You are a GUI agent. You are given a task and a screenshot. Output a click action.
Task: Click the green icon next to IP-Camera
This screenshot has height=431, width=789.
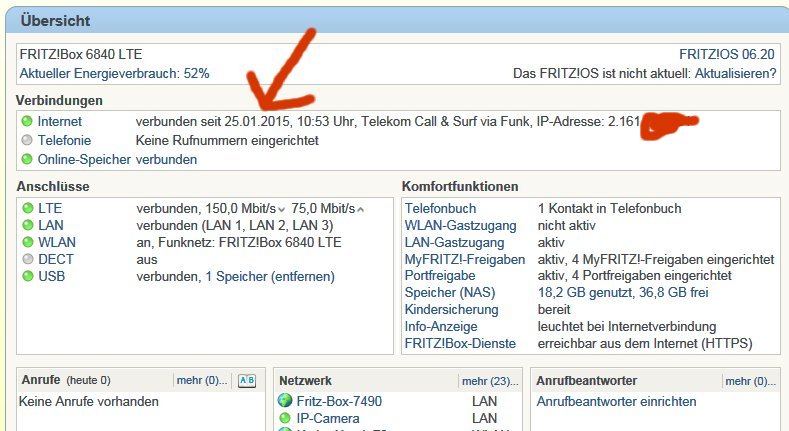click(285, 418)
